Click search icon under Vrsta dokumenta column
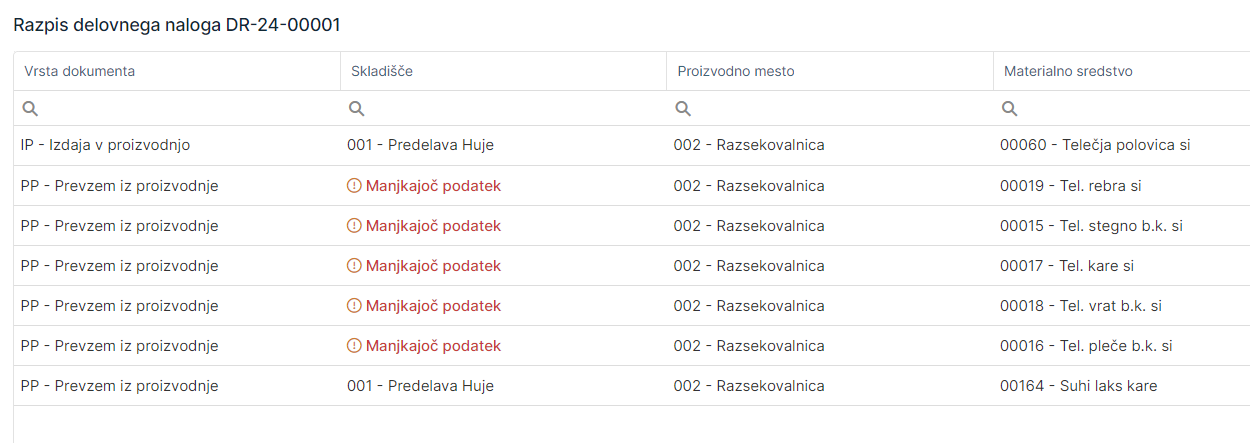 click(x=30, y=108)
